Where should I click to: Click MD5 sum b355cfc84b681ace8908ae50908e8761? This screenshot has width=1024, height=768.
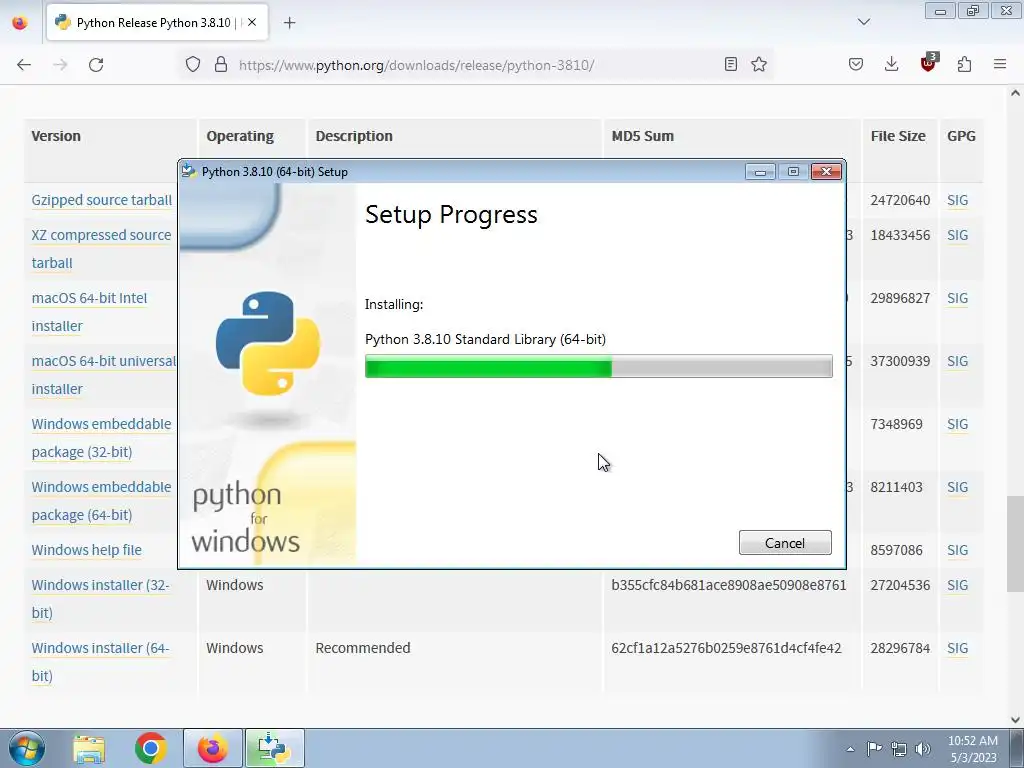point(729,585)
